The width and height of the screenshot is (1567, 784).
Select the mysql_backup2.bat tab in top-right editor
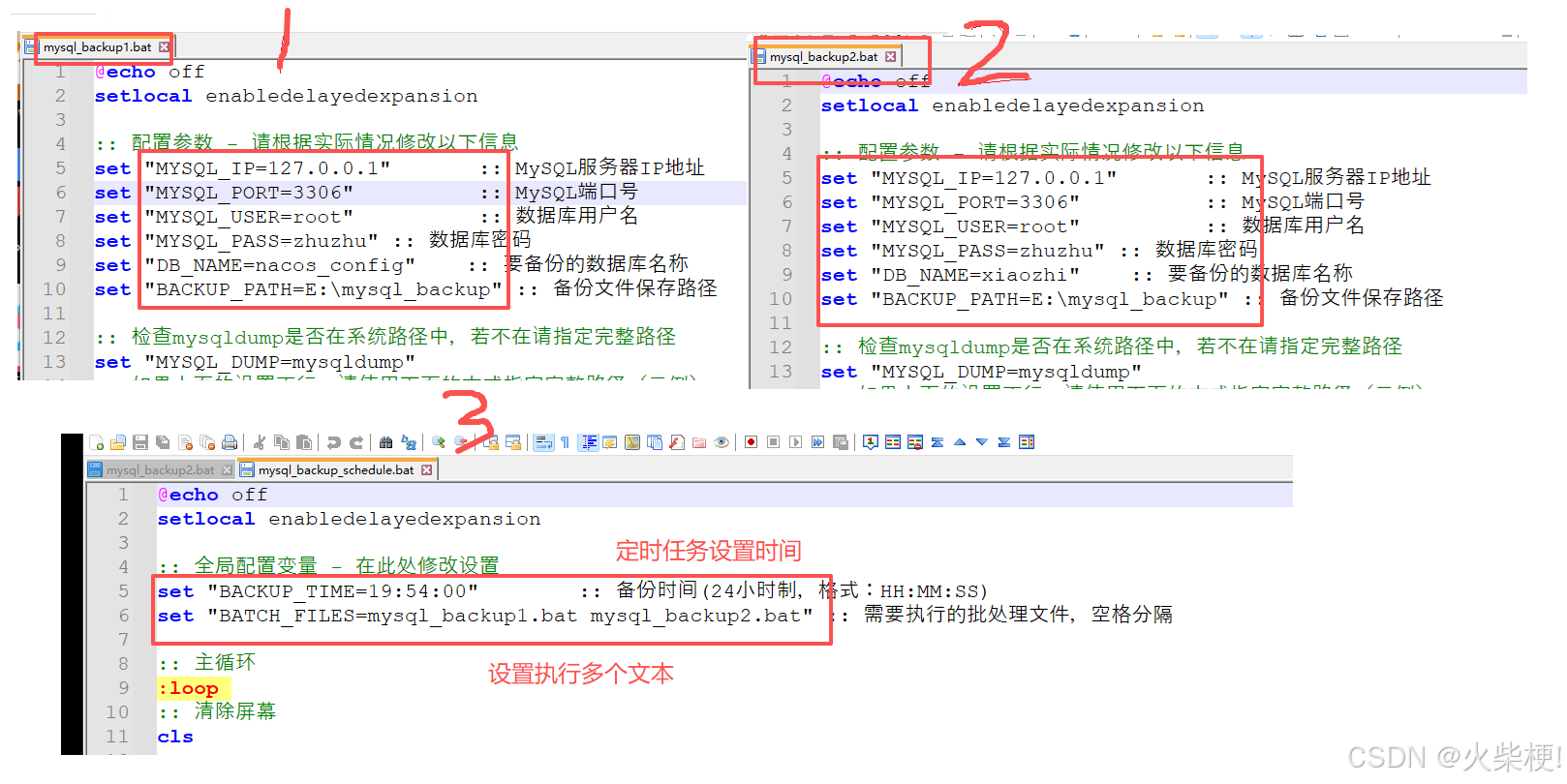point(824,57)
